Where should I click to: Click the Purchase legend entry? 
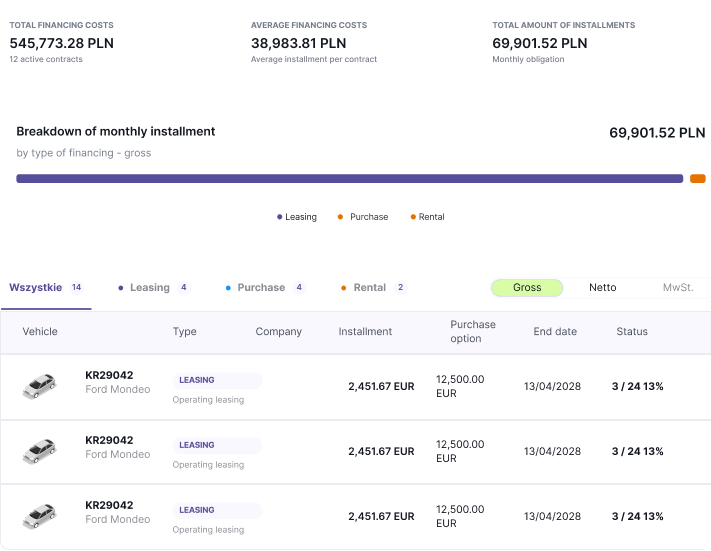coord(363,217)
